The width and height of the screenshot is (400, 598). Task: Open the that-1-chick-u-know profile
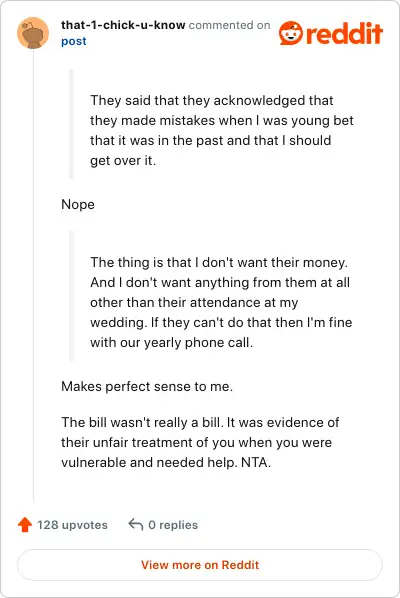(123, 25)
